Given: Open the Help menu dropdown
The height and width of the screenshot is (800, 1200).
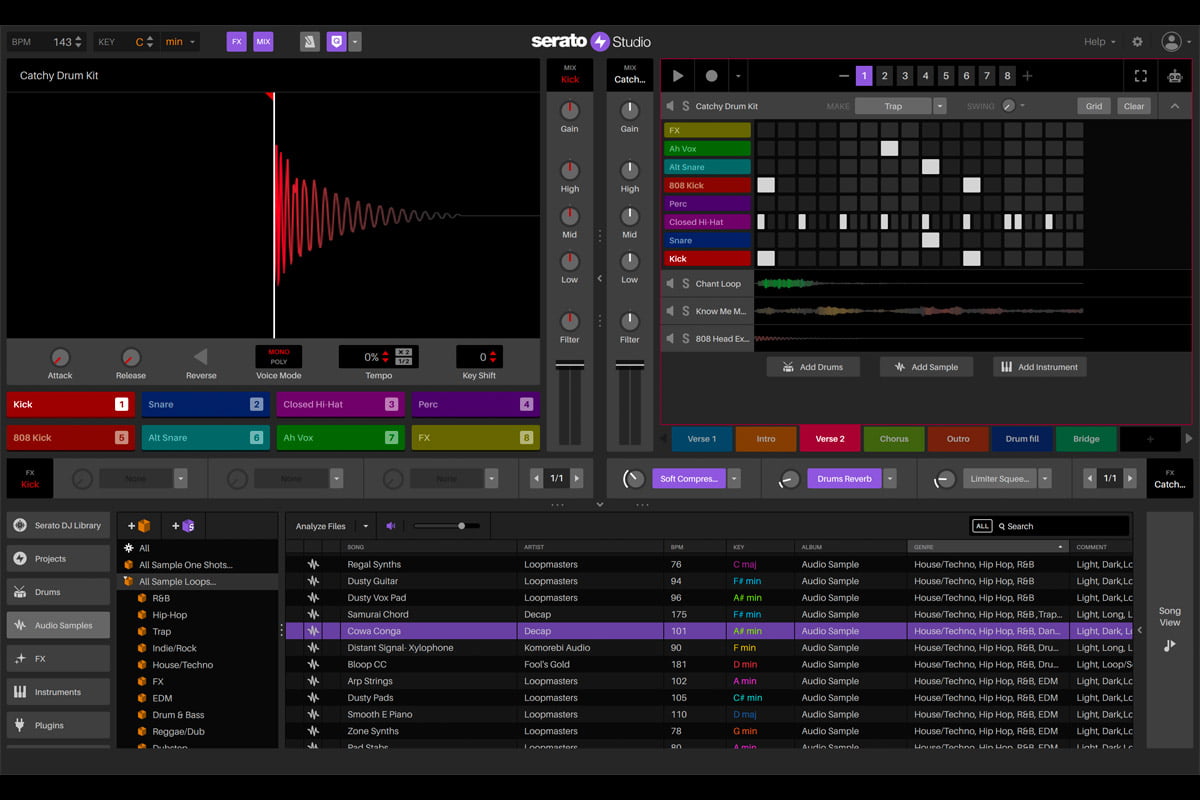Looking at the screenshot, I should click(1101, 42).
